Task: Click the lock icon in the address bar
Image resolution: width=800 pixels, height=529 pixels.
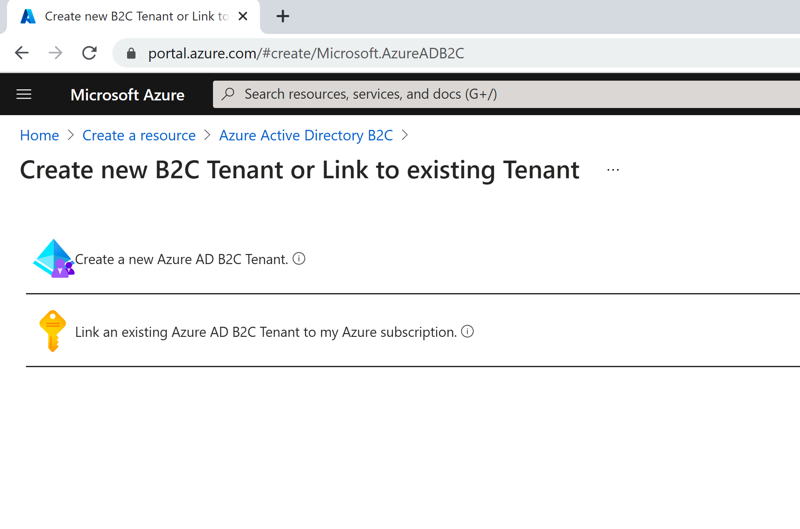Action: pos(131,53)
